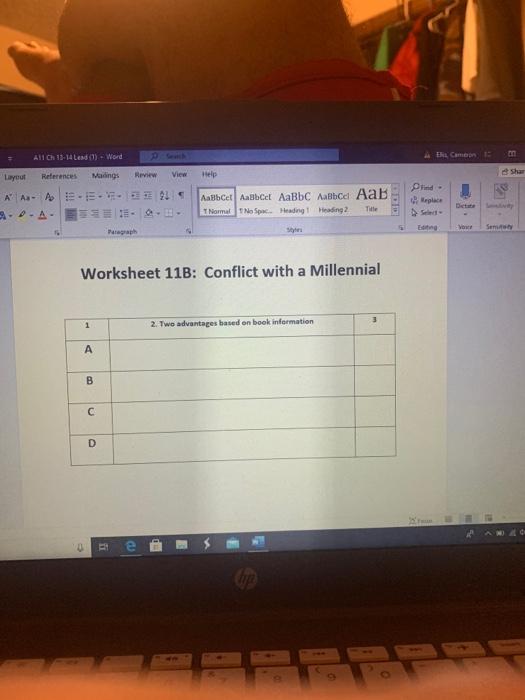Screen dimensions: 525x700
Task: Apply the Heading 2 style
Action: click(x=333, y=201)
